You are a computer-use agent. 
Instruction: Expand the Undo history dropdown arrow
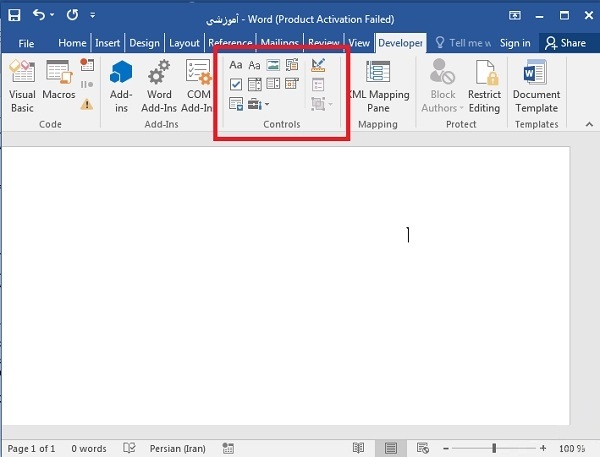coord(50,16)
